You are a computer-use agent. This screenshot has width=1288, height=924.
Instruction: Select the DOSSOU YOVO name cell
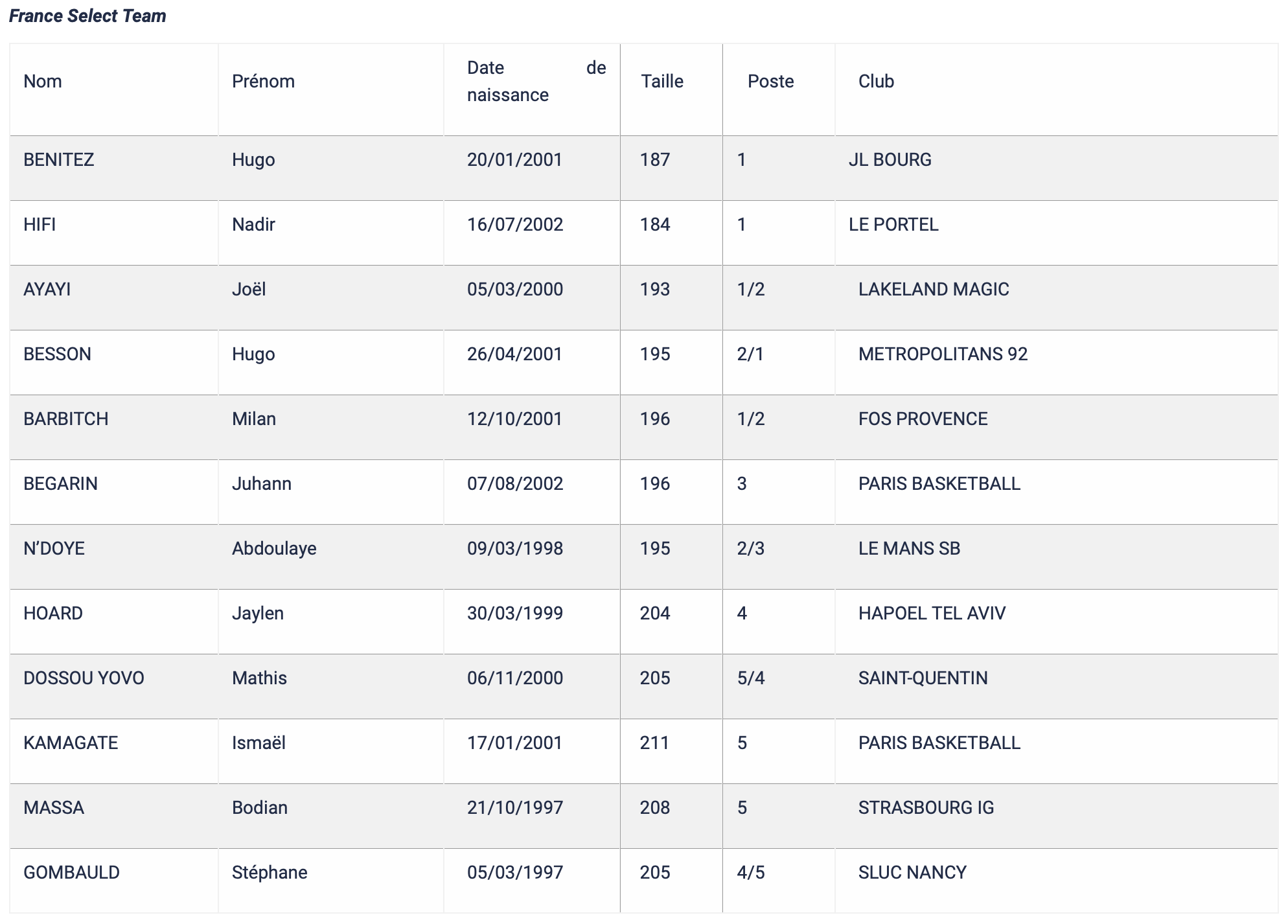[x=84, y=678]
